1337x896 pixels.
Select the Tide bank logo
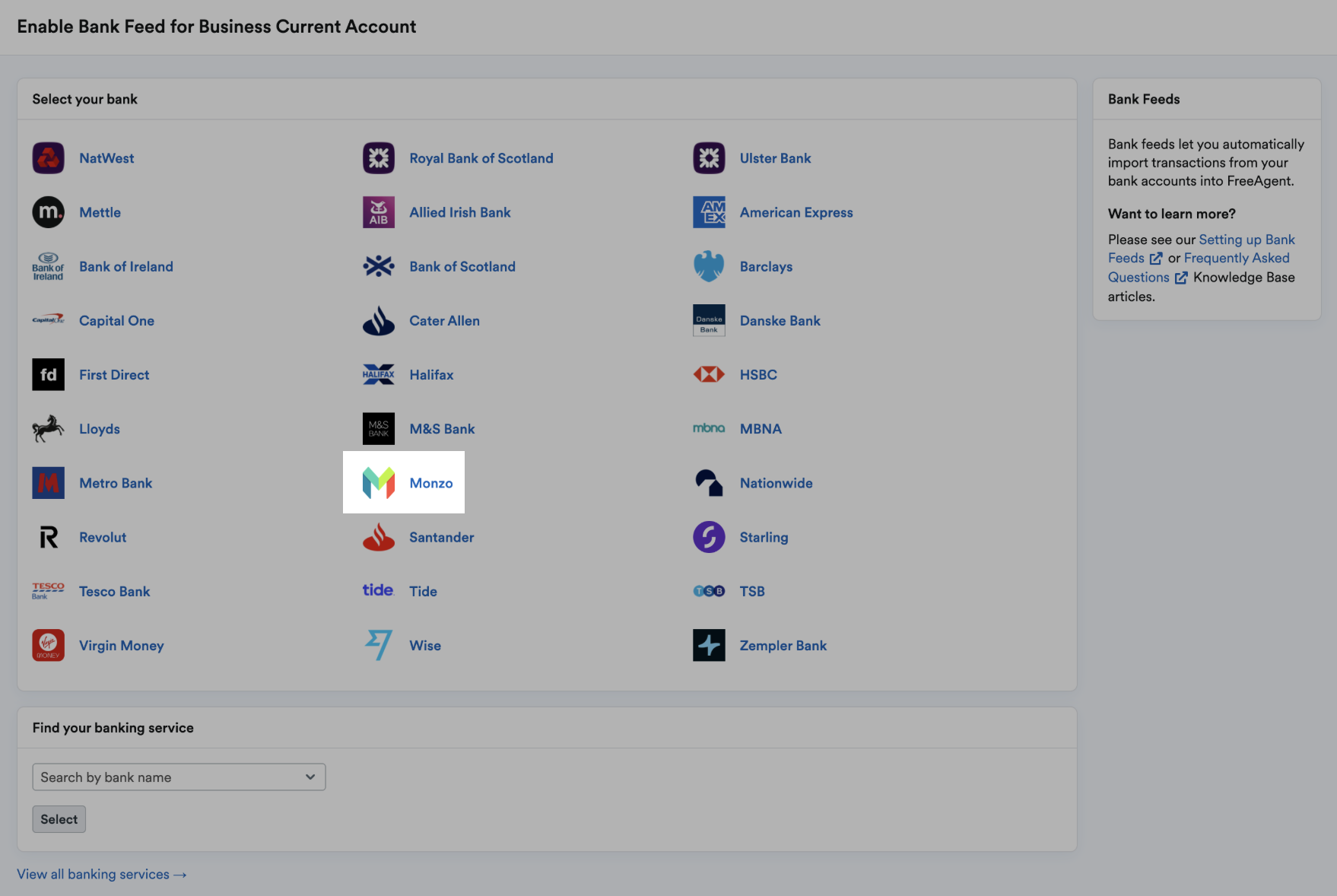click(378, 590)
